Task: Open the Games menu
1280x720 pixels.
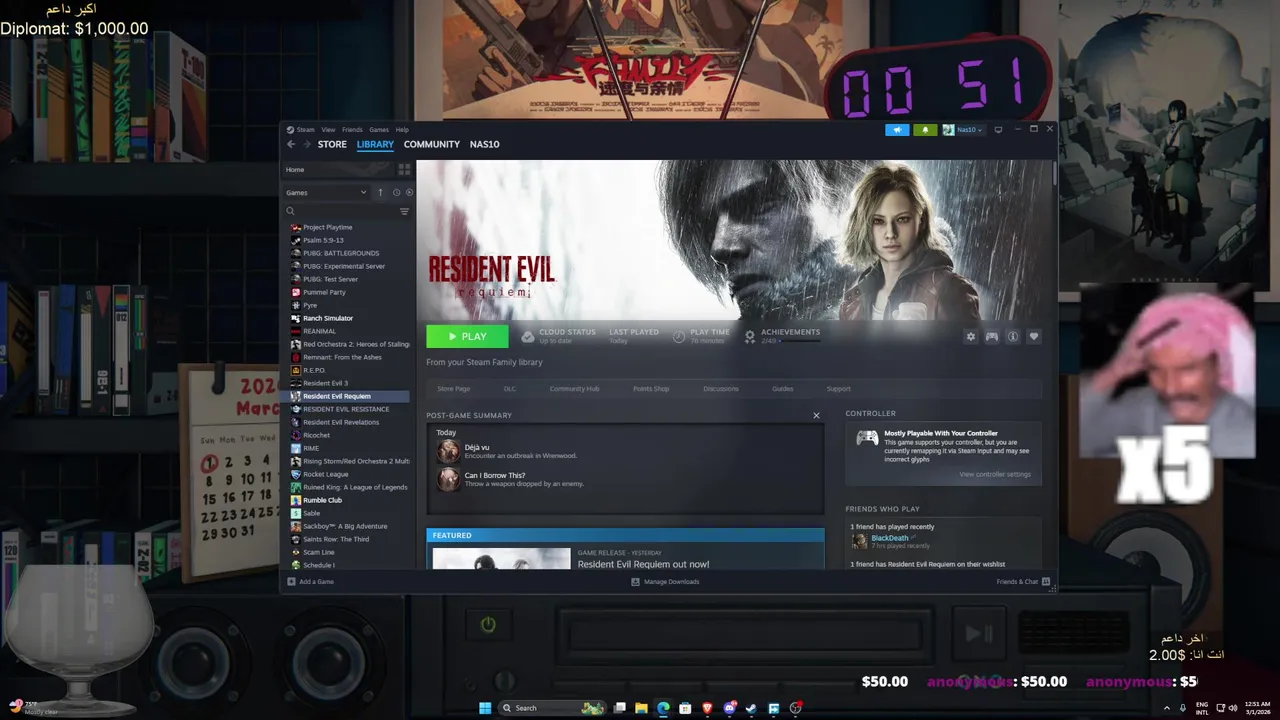Action: click(x=379, y=130)
